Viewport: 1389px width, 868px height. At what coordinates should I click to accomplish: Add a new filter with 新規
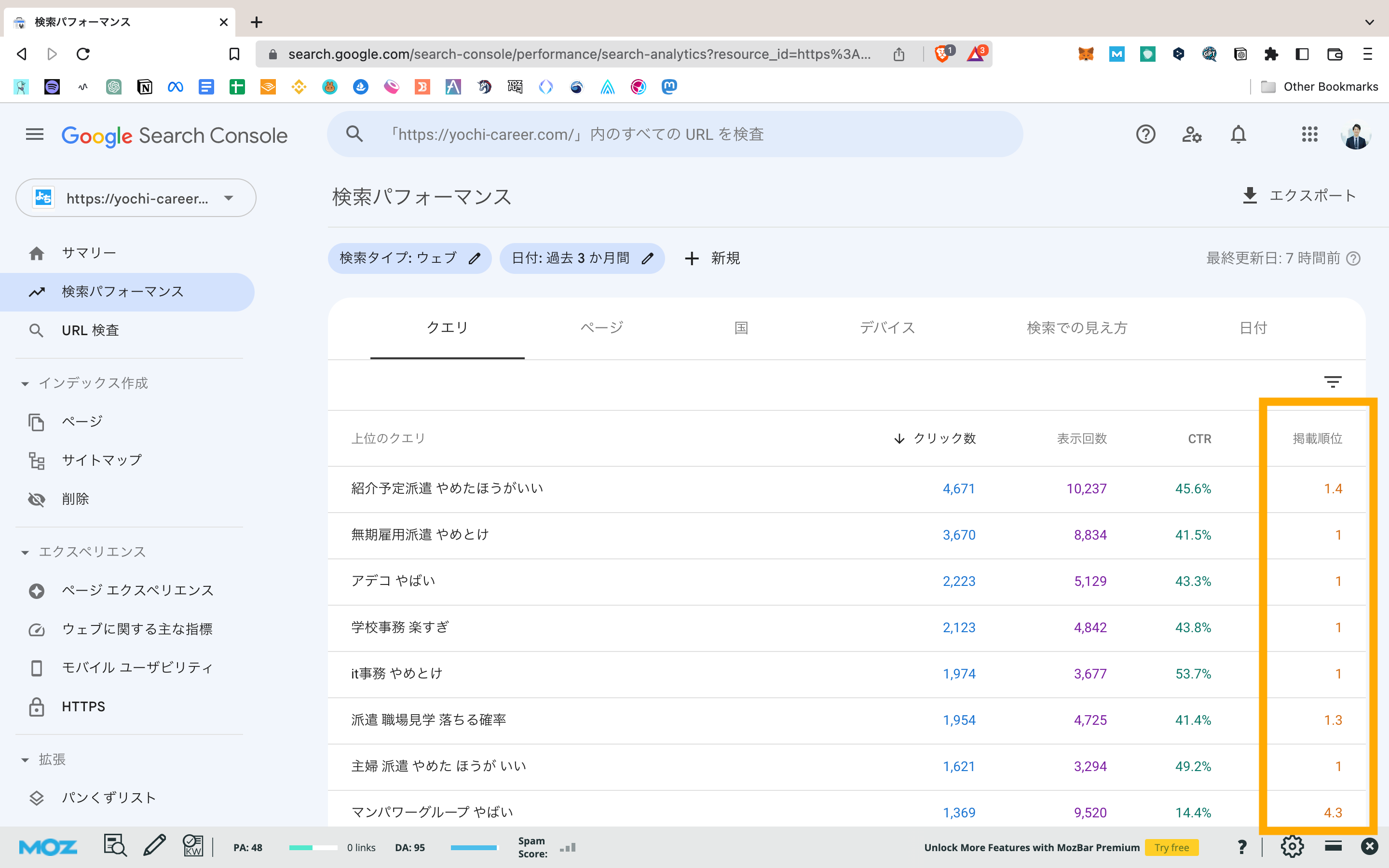pyautogui.click(x=712, y=258)
